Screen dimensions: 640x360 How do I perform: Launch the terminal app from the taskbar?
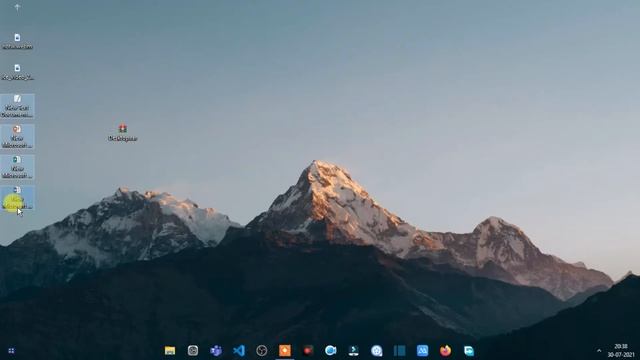[353, 350]
